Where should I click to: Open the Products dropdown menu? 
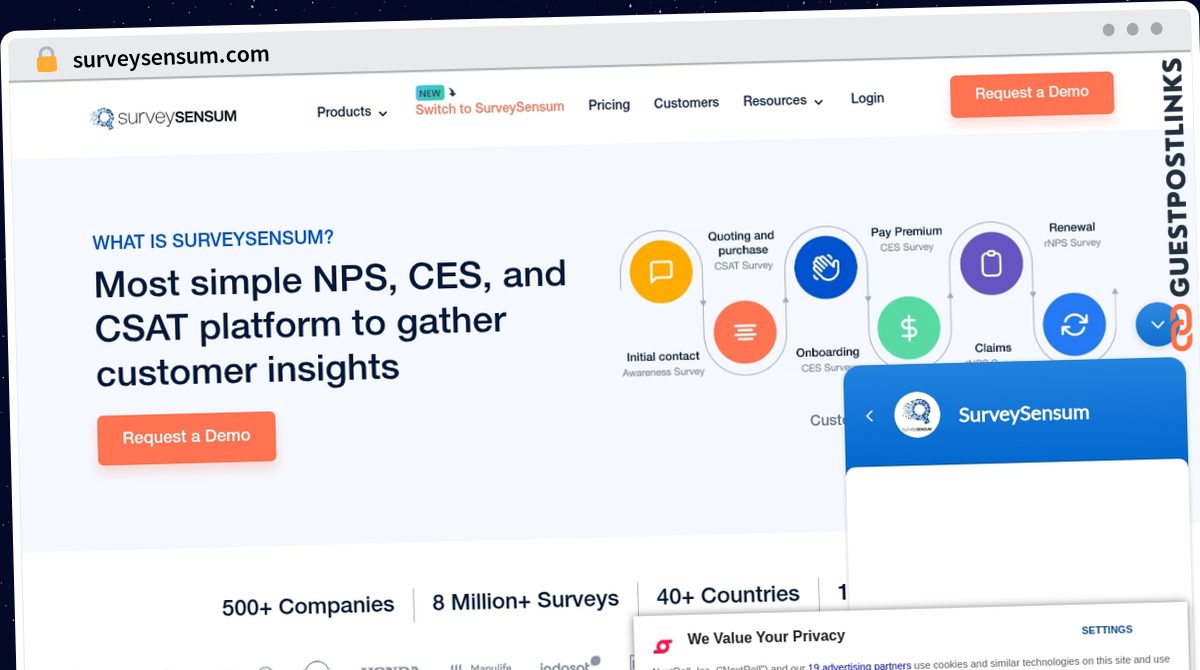tap(352, 112)
